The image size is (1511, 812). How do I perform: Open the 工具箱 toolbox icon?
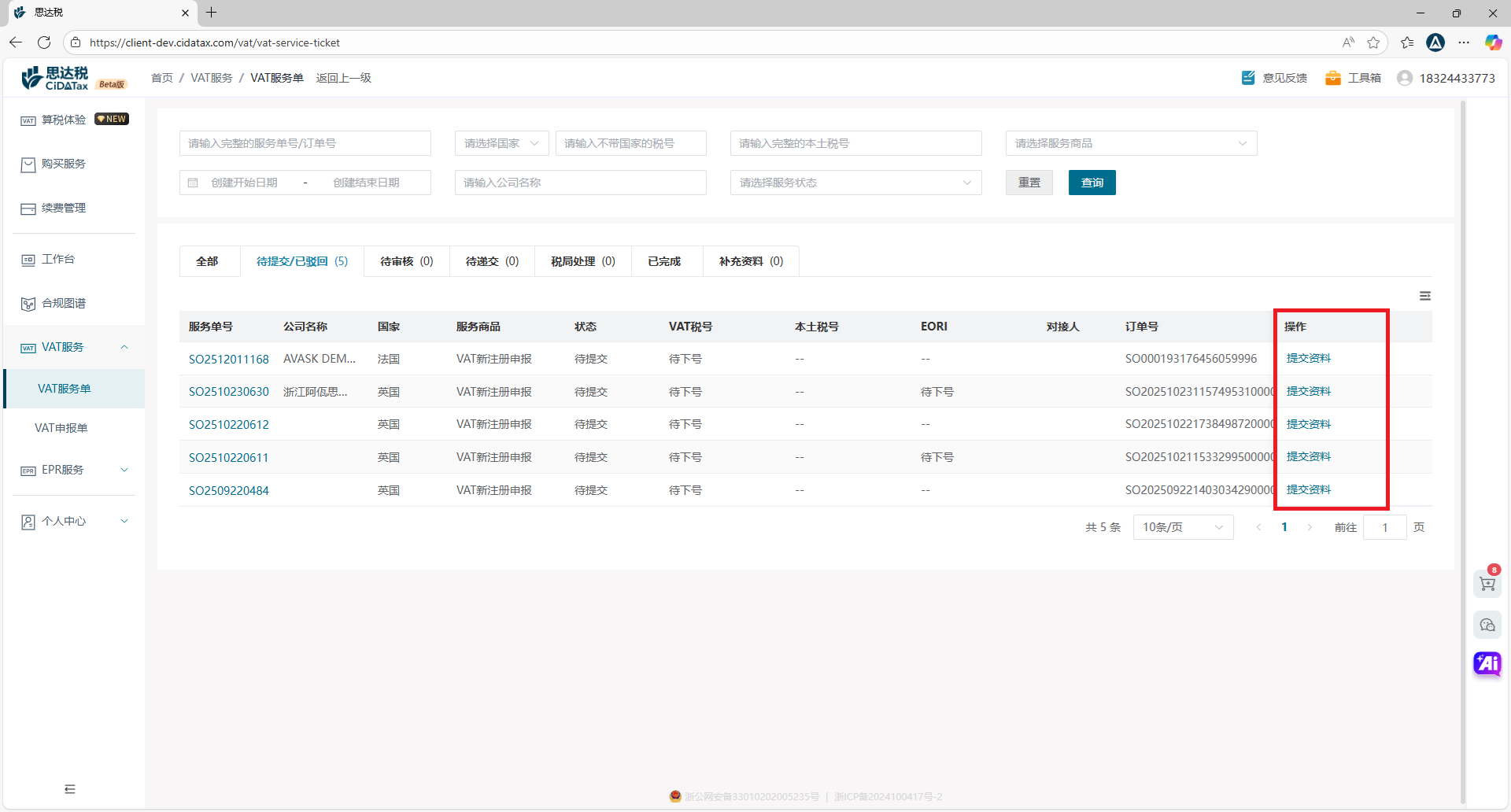(1332, 78)
